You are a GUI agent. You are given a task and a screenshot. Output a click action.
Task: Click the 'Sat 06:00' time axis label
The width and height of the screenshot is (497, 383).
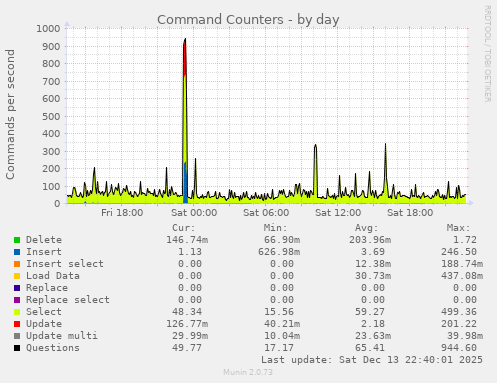tap(266, 213)
